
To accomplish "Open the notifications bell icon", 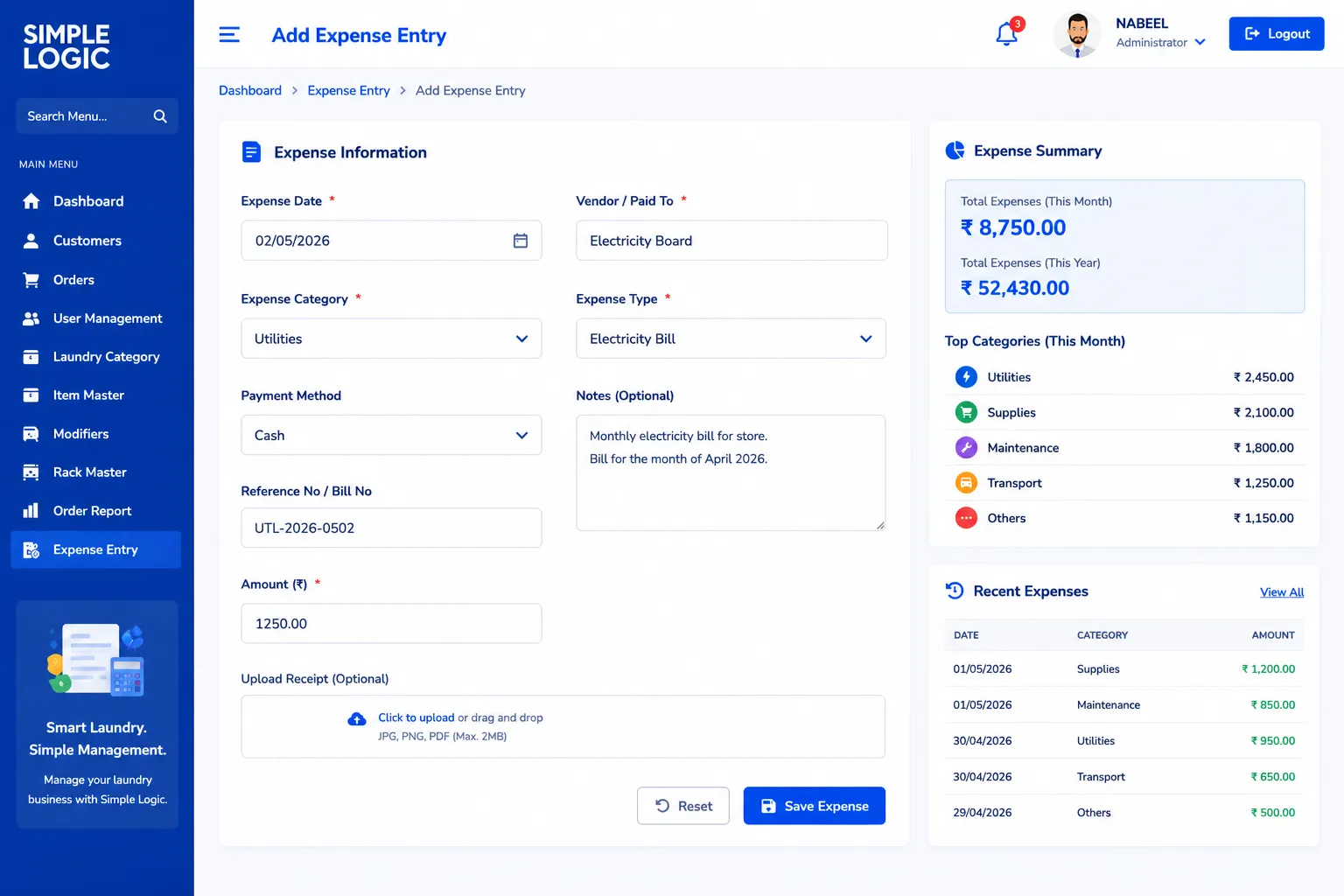I will coord(1007,34).
